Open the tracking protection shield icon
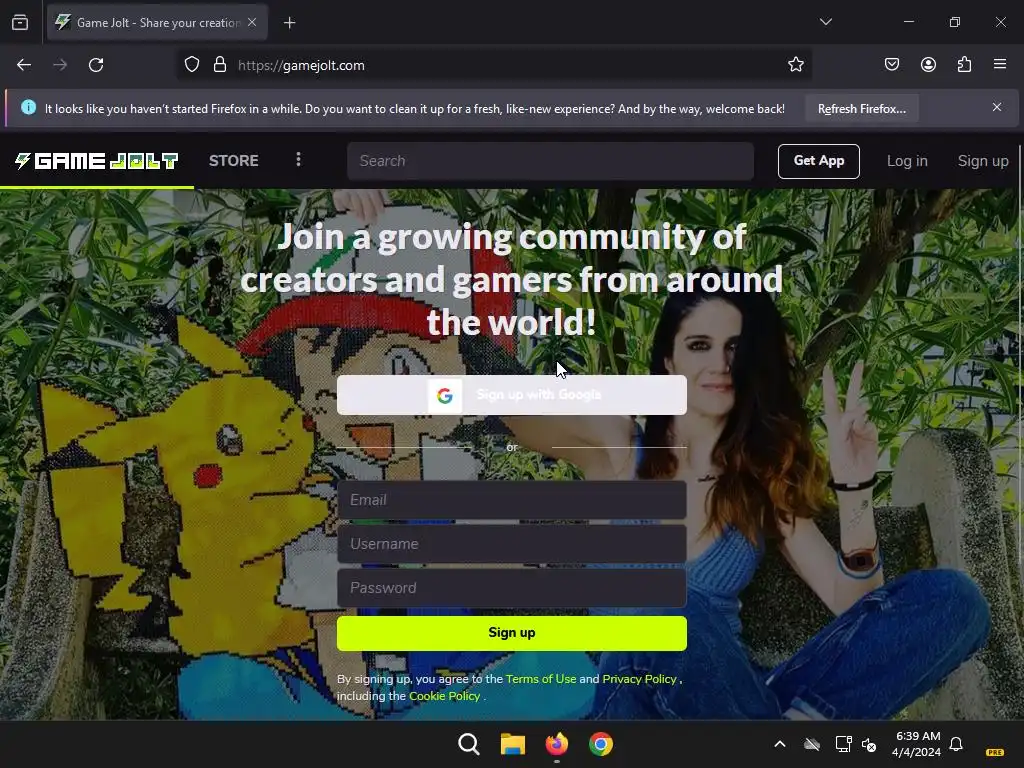 [191, 65]
